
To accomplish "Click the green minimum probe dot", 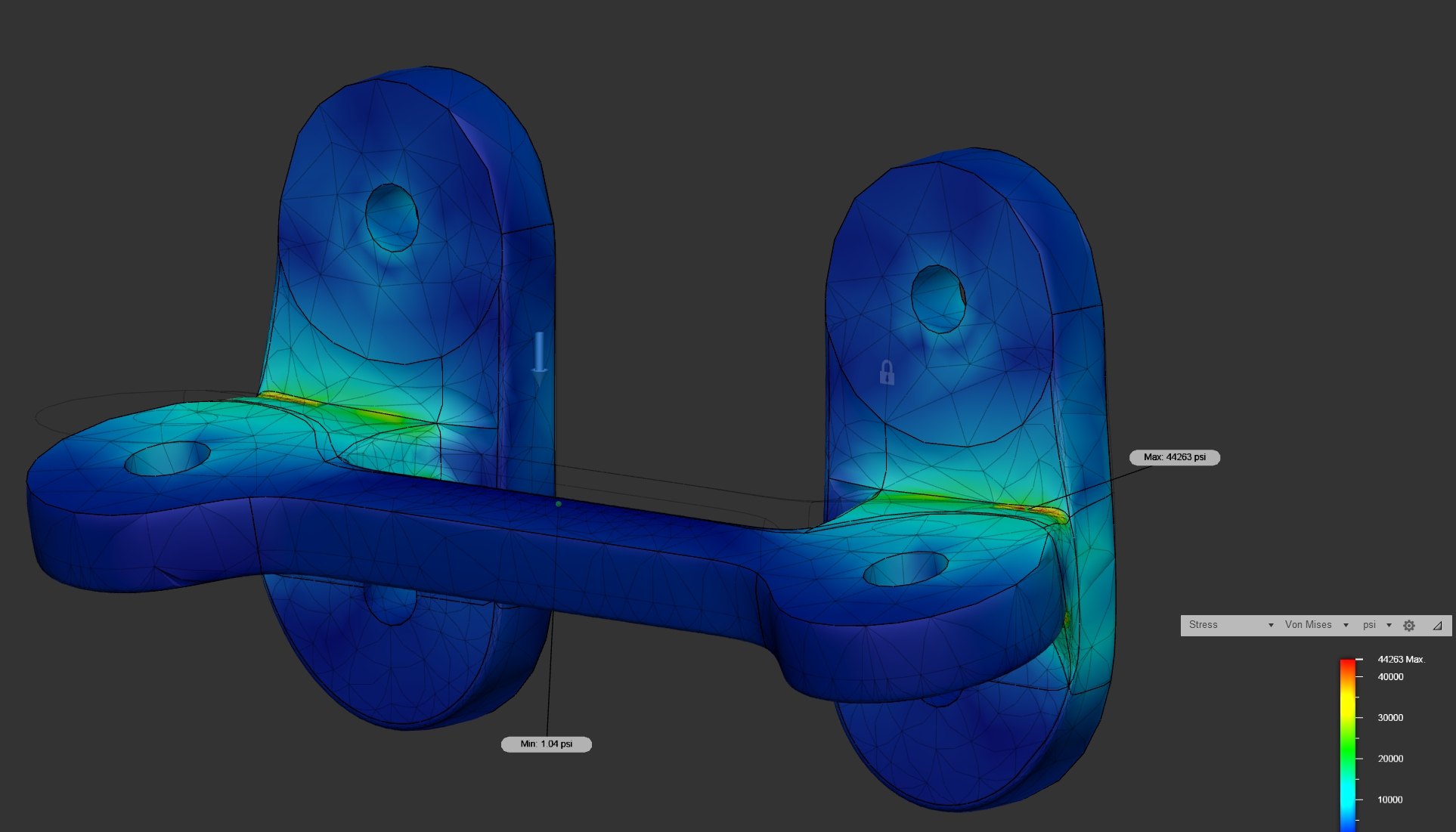I will click(559, 503).
